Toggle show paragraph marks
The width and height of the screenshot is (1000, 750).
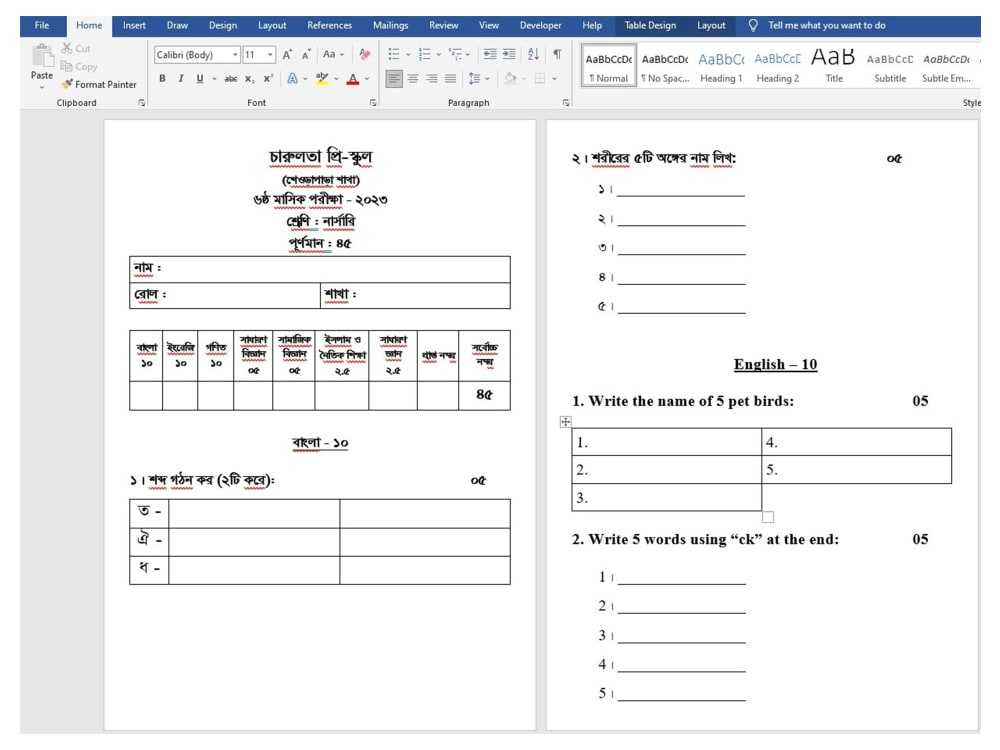click(x=557, y=54)
